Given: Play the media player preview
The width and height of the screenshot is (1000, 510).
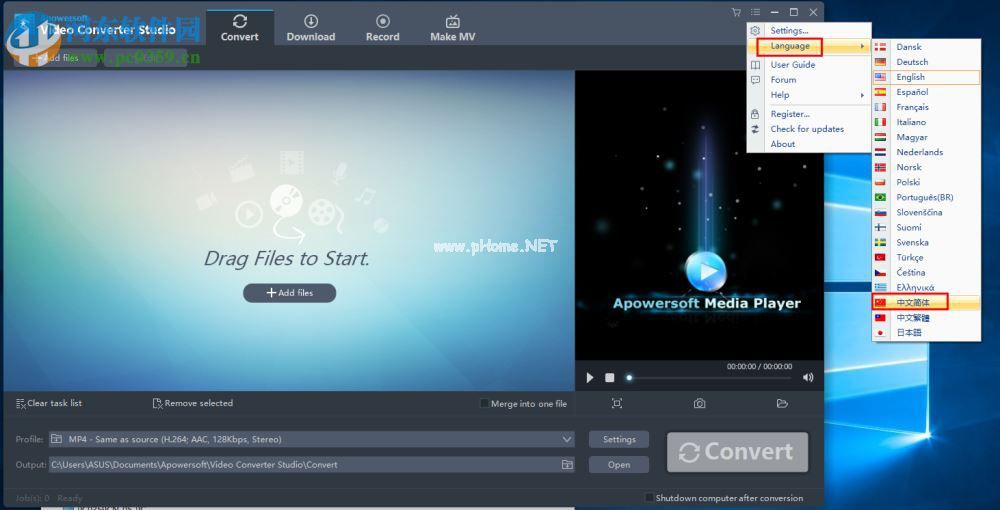Looking at the screenshot, I should [589, 378].
